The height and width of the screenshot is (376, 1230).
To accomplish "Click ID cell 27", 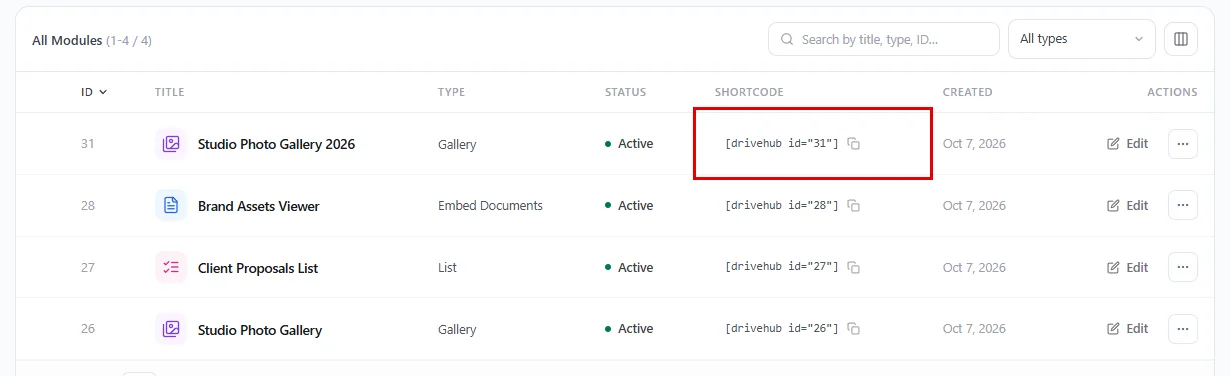I will [x=88, y=268].
